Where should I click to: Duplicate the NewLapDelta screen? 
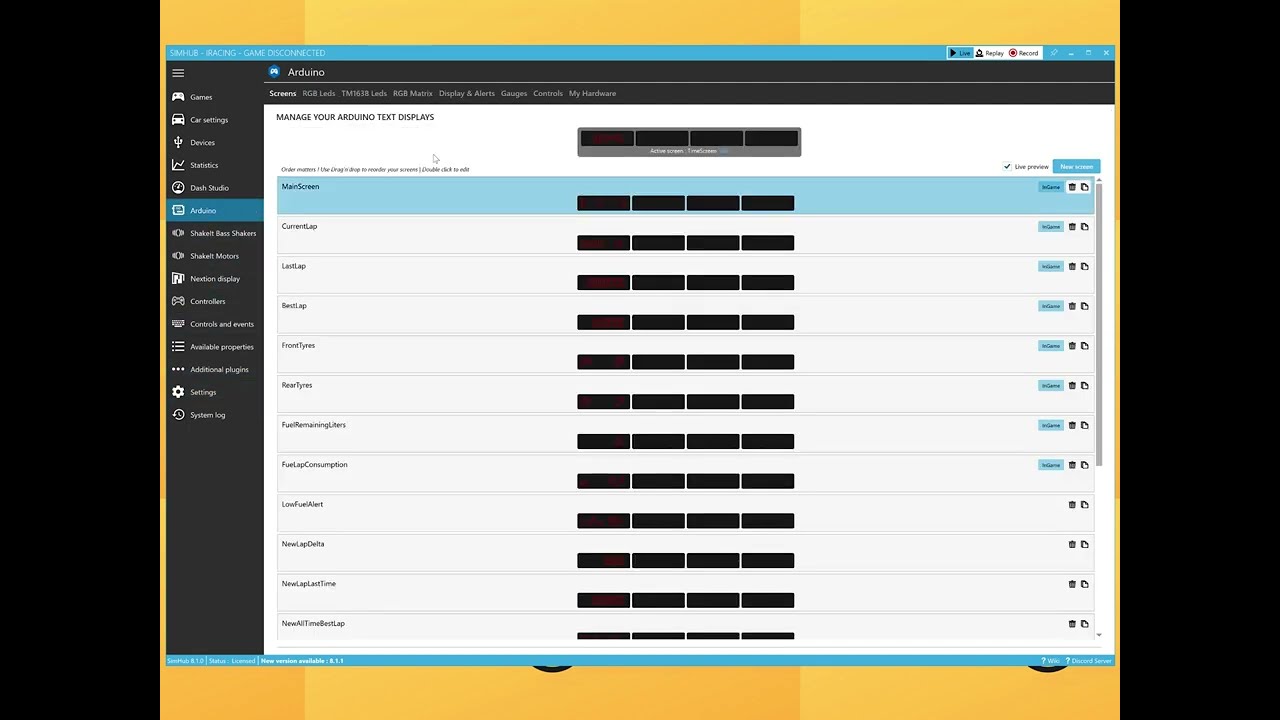(1084, 544)
